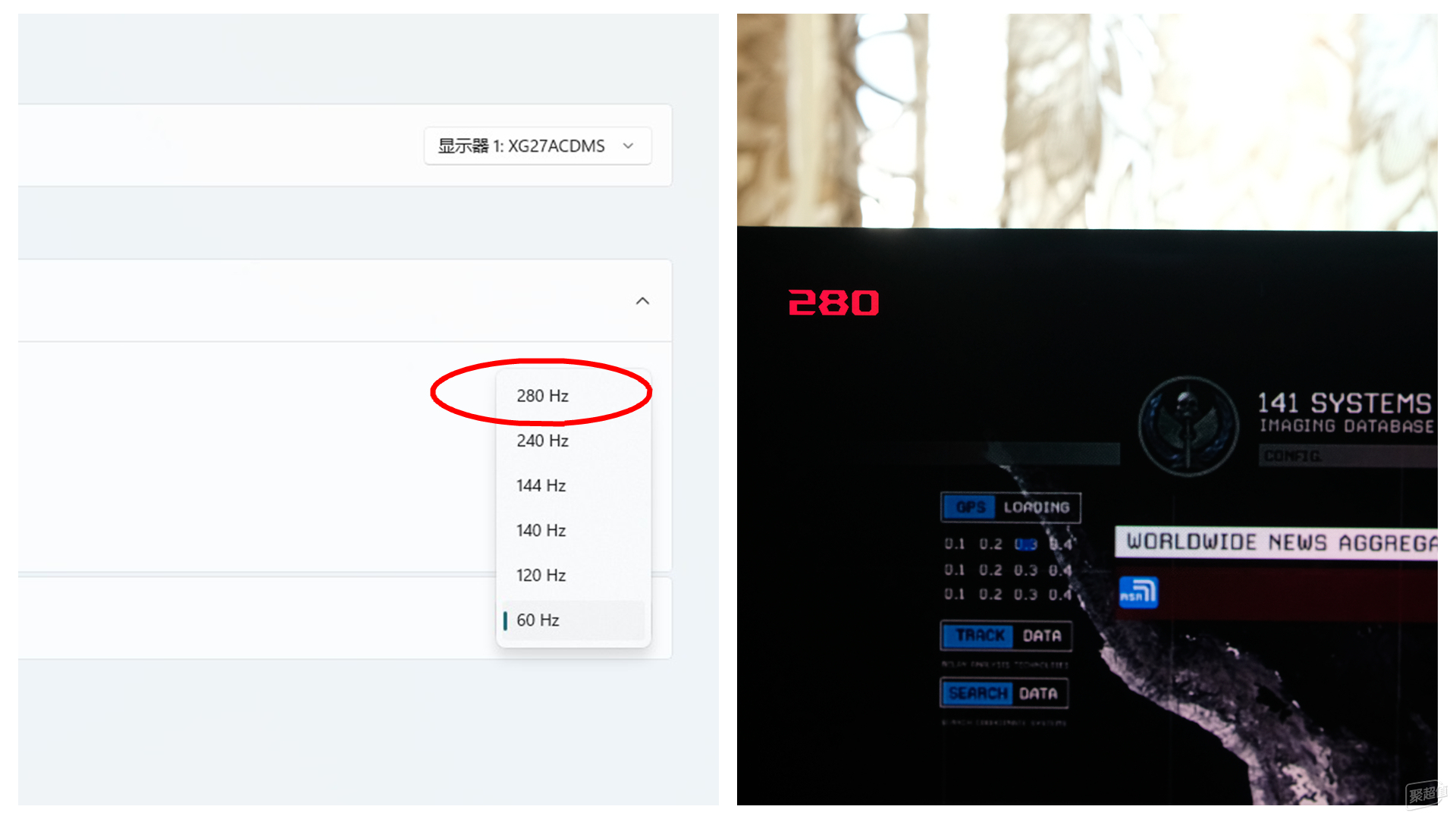Click the watermark logo in bottom corner
1456x819 pixels.
click(1426, 793)
